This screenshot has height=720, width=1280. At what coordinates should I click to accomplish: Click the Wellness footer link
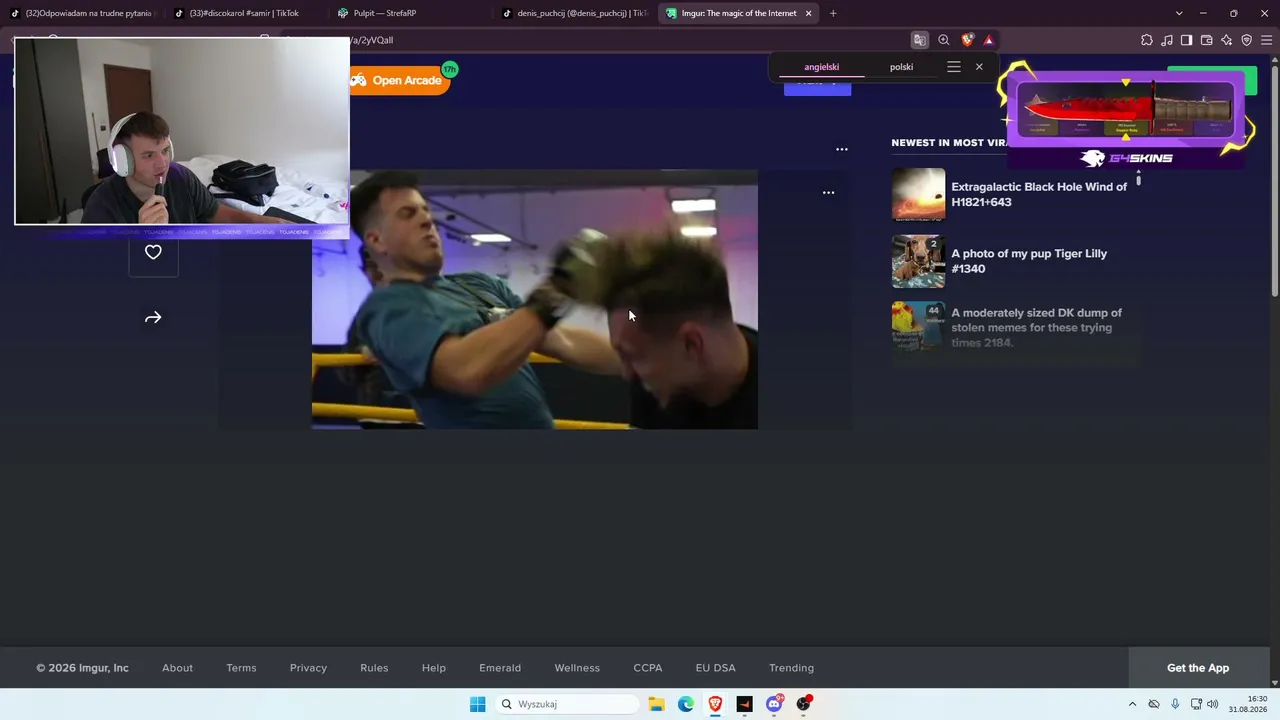577,668
